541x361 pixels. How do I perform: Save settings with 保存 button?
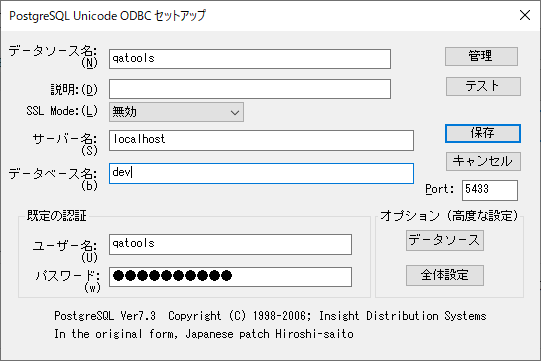point(483,133)
